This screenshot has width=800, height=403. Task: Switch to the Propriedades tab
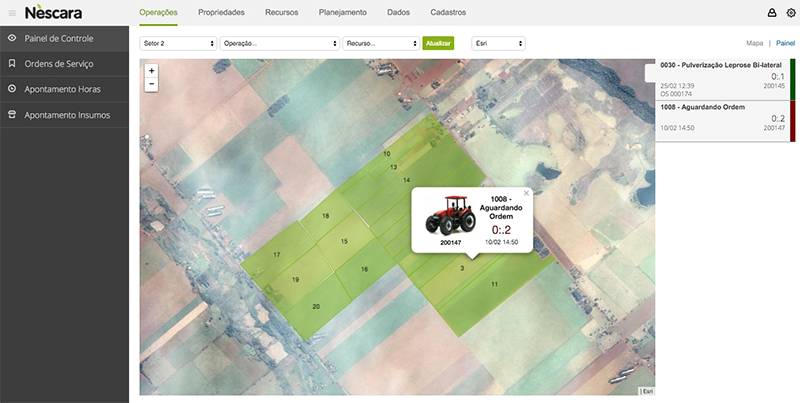(221, 13)
